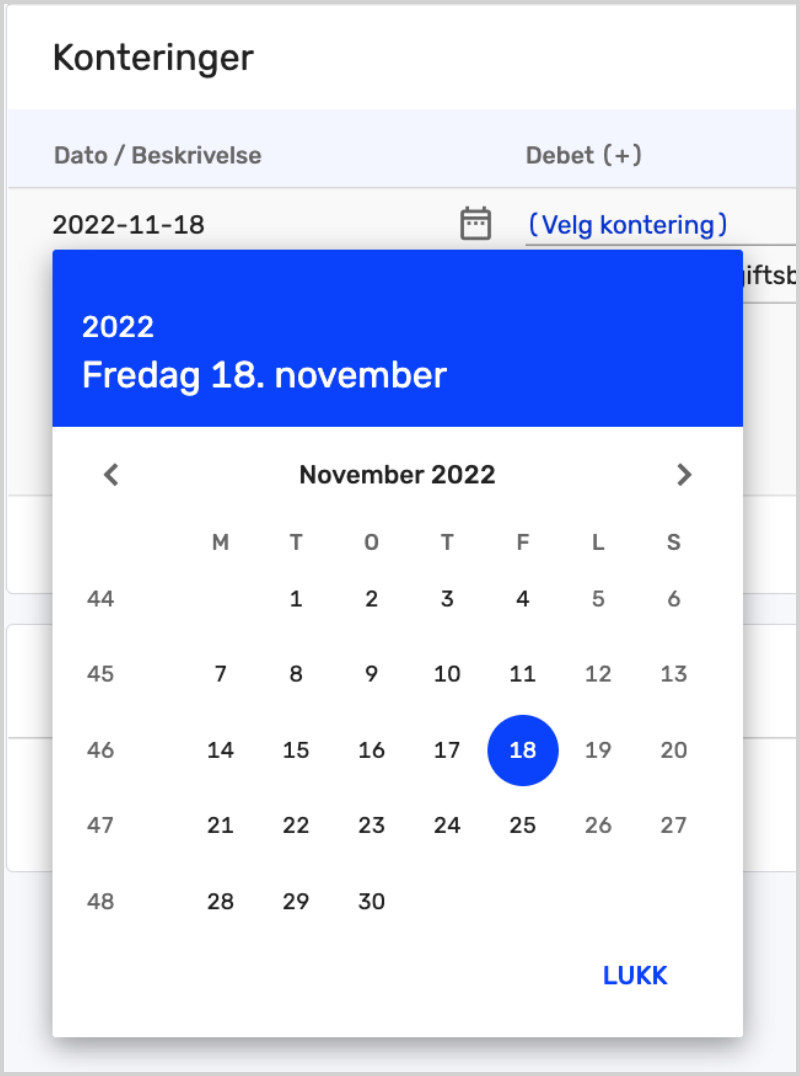Viewport: 800px width, 1076px height.
Task: Click the 'Fredag 18. november' title
Action: [264, 376]
